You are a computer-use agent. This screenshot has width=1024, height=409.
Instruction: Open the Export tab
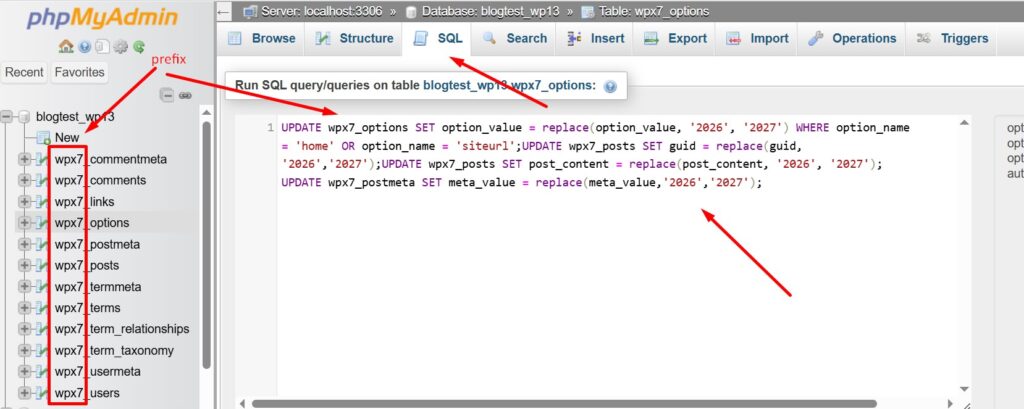coord(676,39)
